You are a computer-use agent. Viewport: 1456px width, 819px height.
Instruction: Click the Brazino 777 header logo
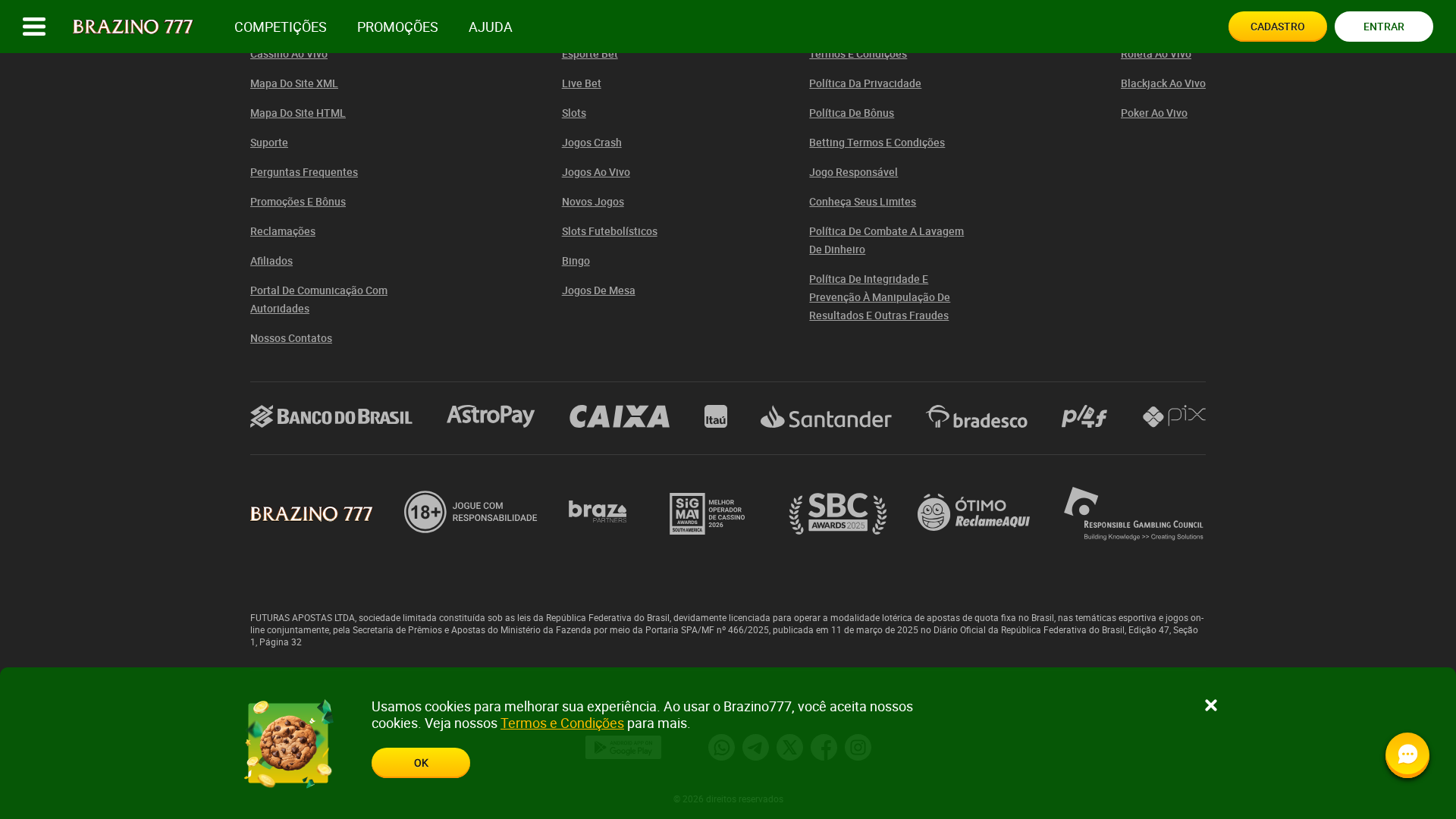(x=133, y=27)
